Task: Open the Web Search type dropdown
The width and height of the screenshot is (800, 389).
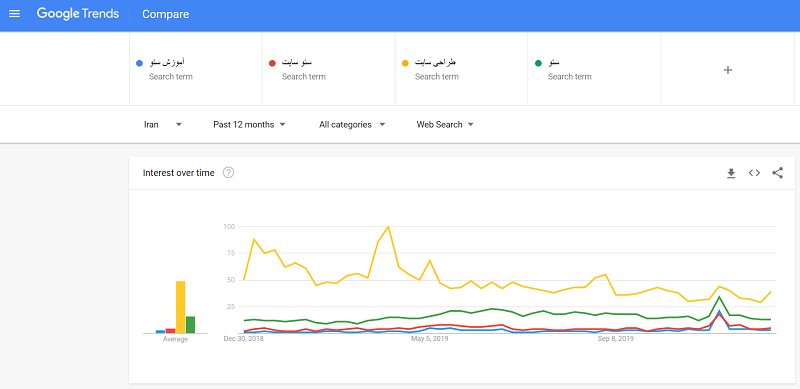Action: click(445, 125)
